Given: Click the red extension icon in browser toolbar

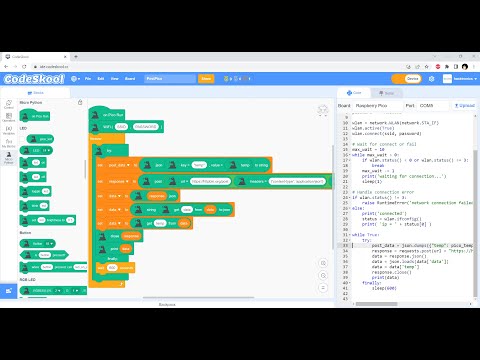Looking at the screenshot, I should (x=438, y=67).
